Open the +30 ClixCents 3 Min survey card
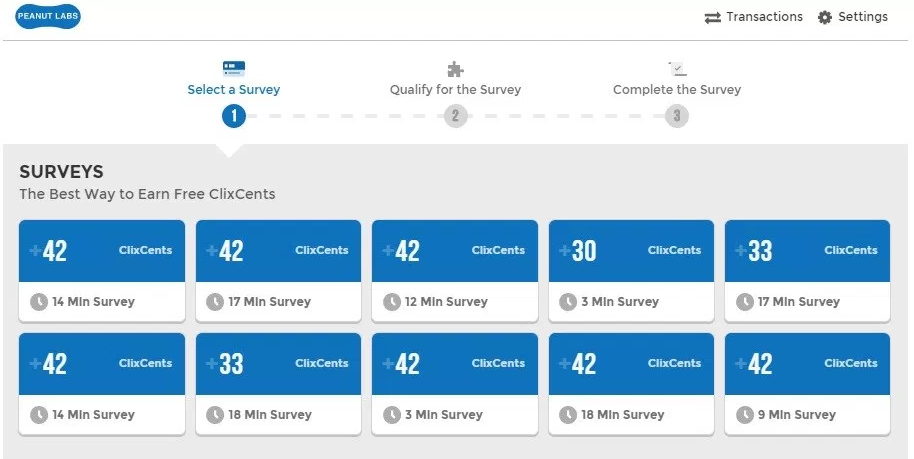 pos(631,271)
